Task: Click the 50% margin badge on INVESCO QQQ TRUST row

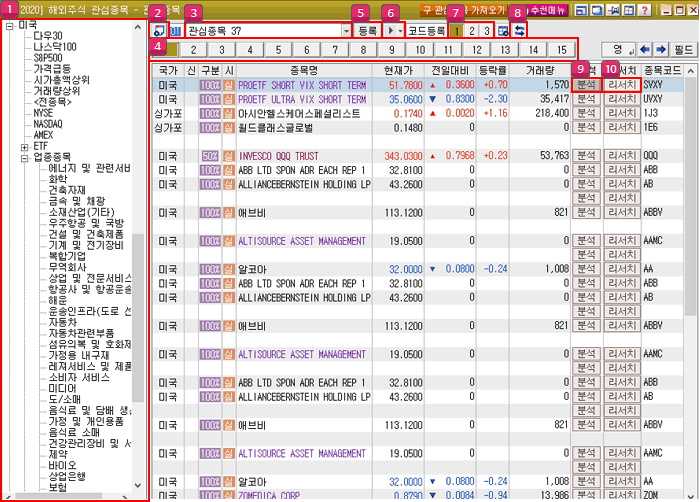Action: pos(210,156)
